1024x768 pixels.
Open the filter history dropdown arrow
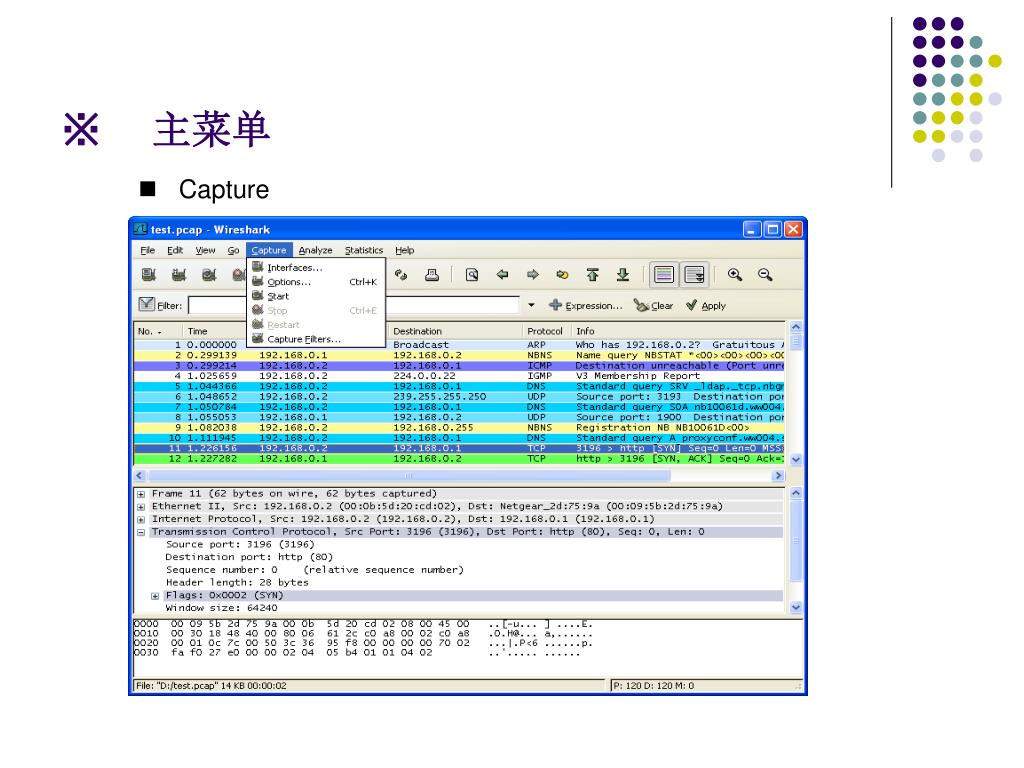(531, 305)
